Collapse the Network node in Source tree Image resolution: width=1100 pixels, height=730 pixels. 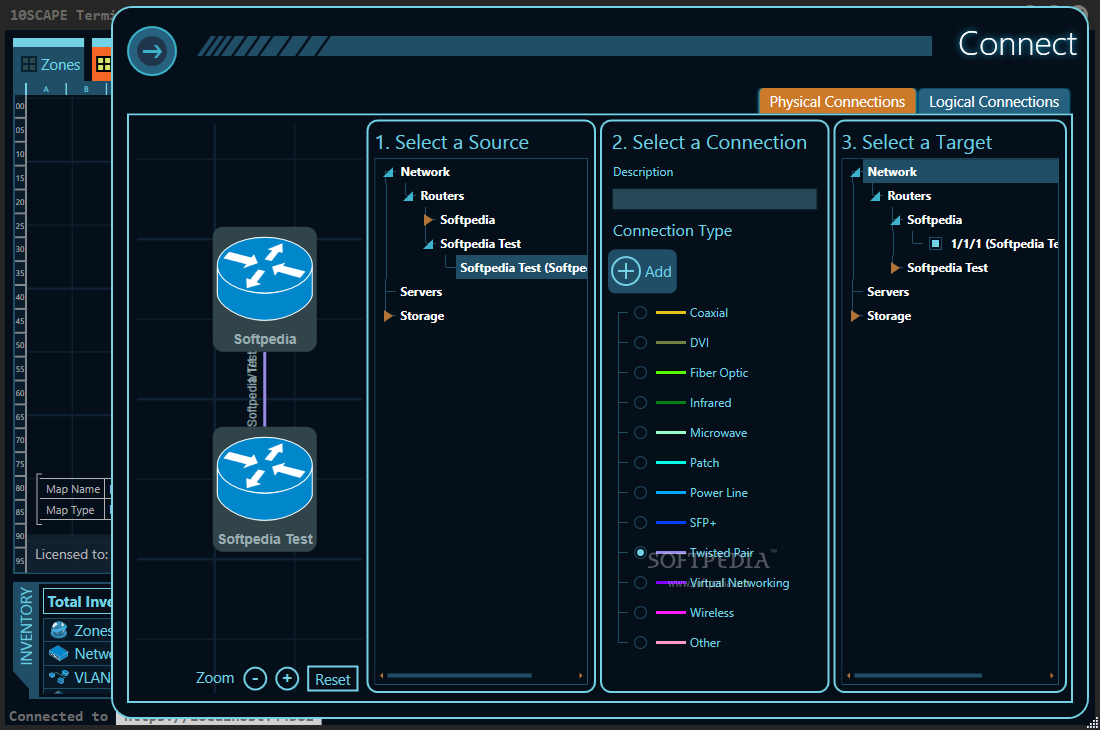(x=389, y=173)
